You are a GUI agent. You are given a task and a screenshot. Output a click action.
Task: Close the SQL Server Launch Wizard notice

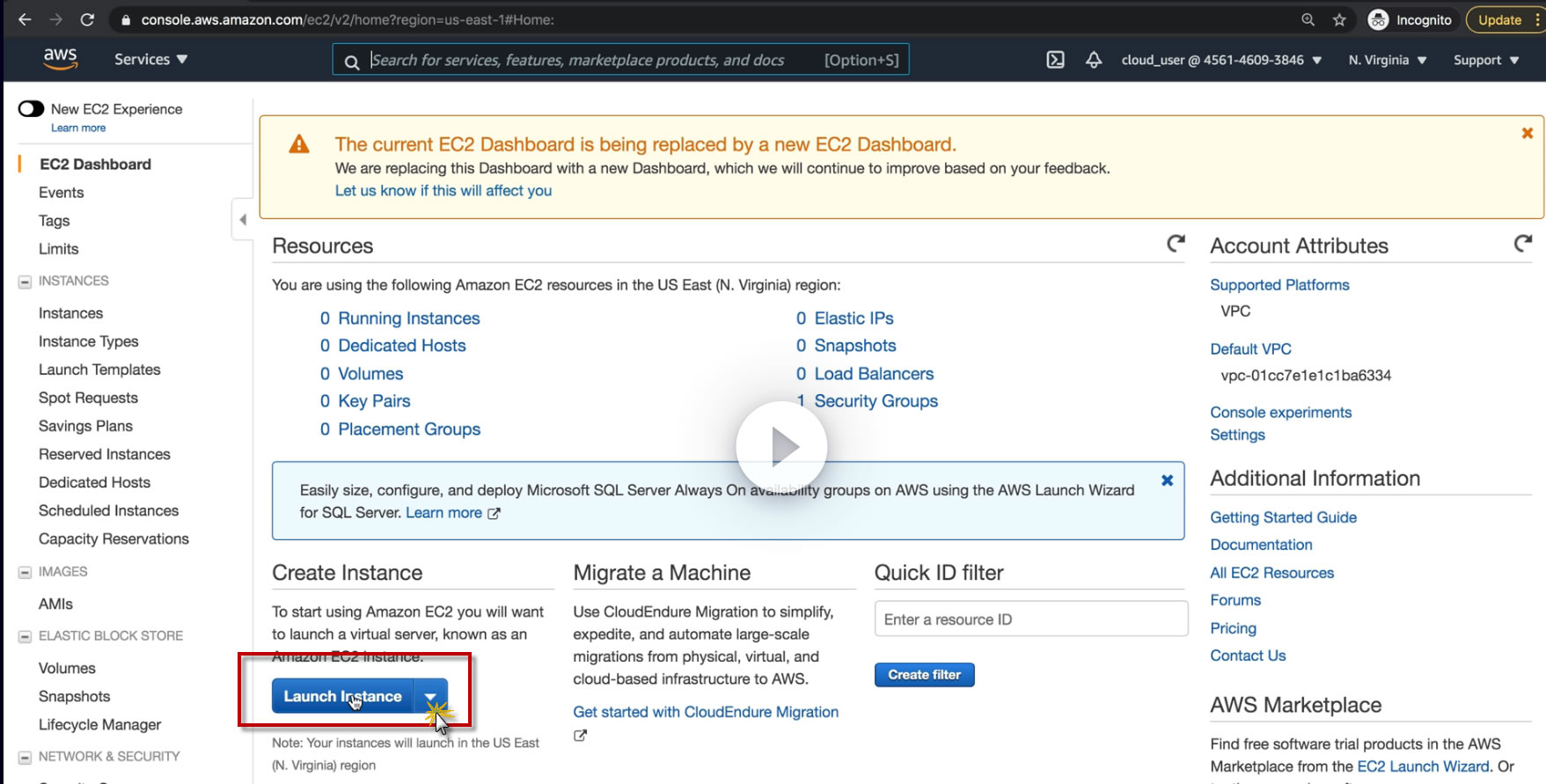point(1167,480)
